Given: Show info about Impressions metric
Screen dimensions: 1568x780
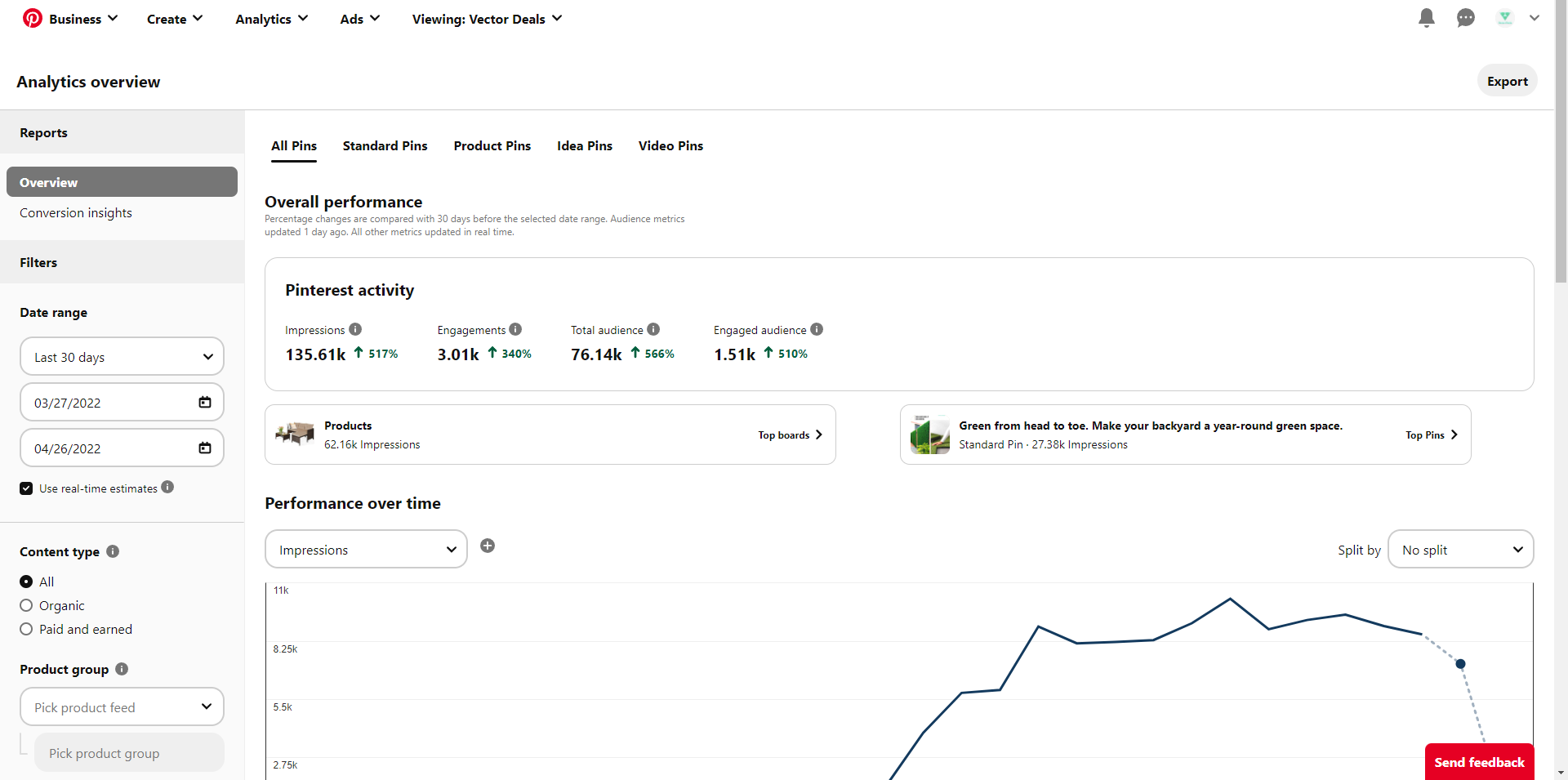Looking at the screenshot, I should (x=355, y=329).
